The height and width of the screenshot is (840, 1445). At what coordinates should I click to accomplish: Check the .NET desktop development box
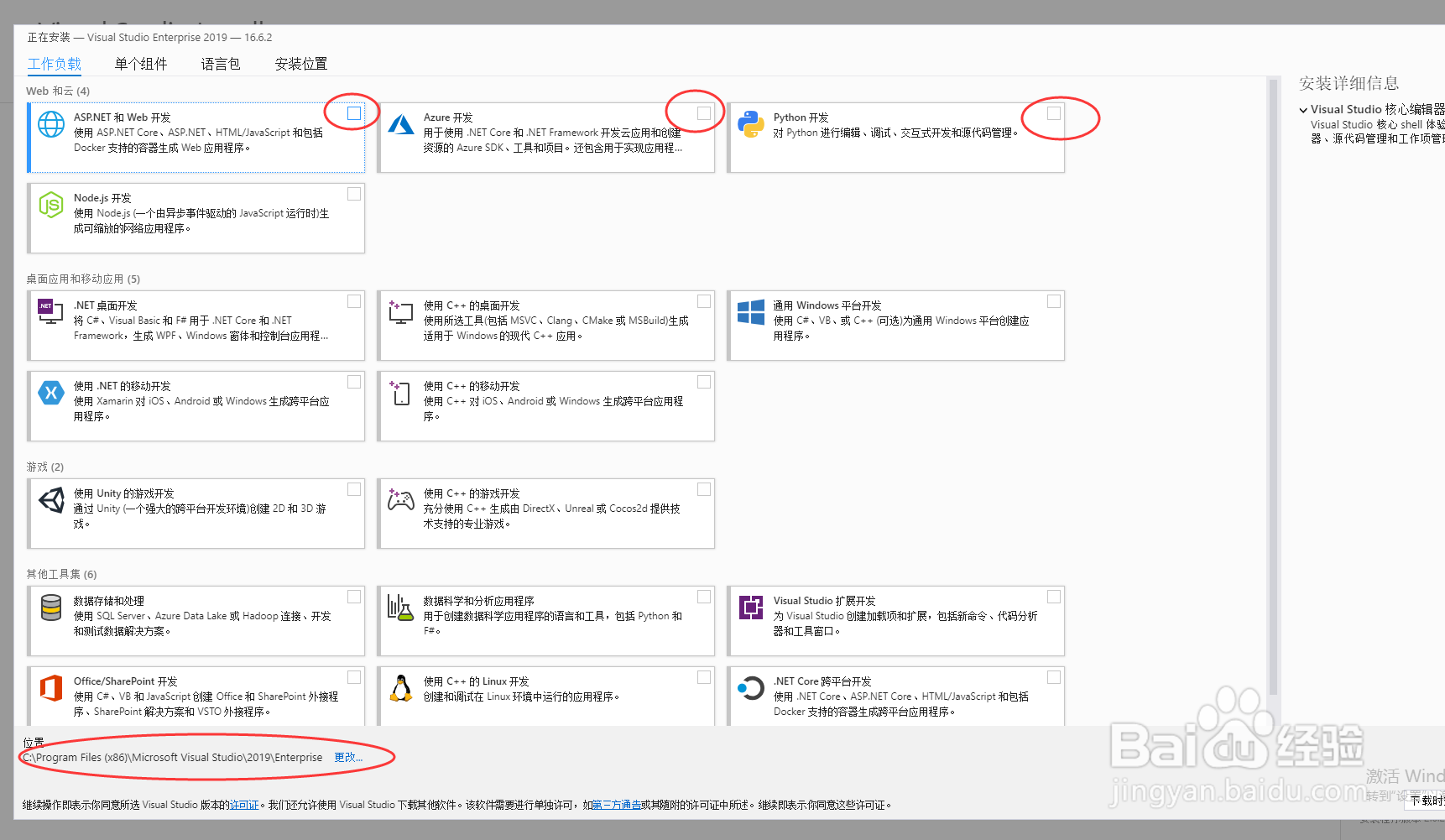pyautogui.click(x=354, y=301)
